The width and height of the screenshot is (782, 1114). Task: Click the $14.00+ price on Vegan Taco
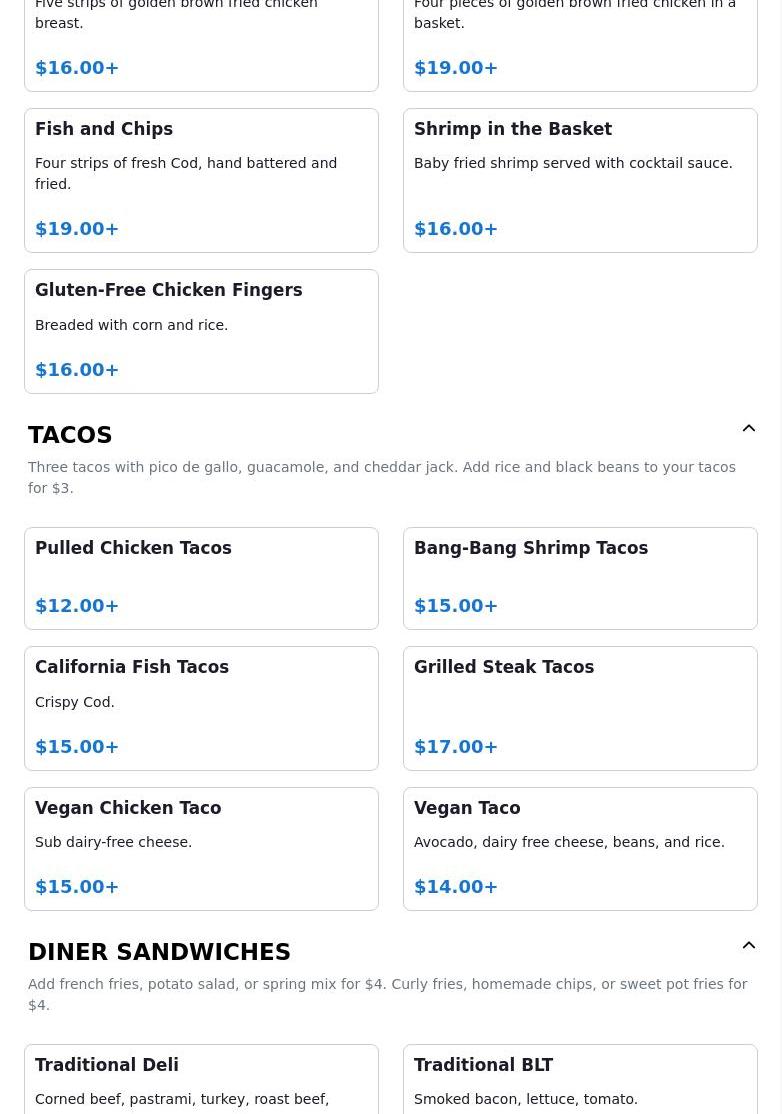point(456,887)
